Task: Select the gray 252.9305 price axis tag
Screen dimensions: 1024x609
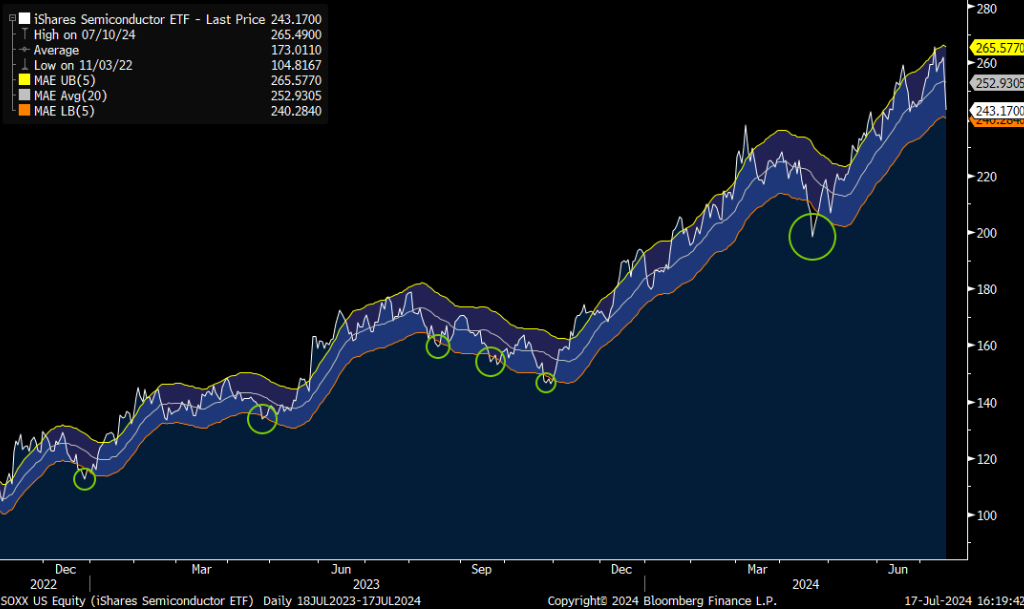Action: click(x=996, y=83)
